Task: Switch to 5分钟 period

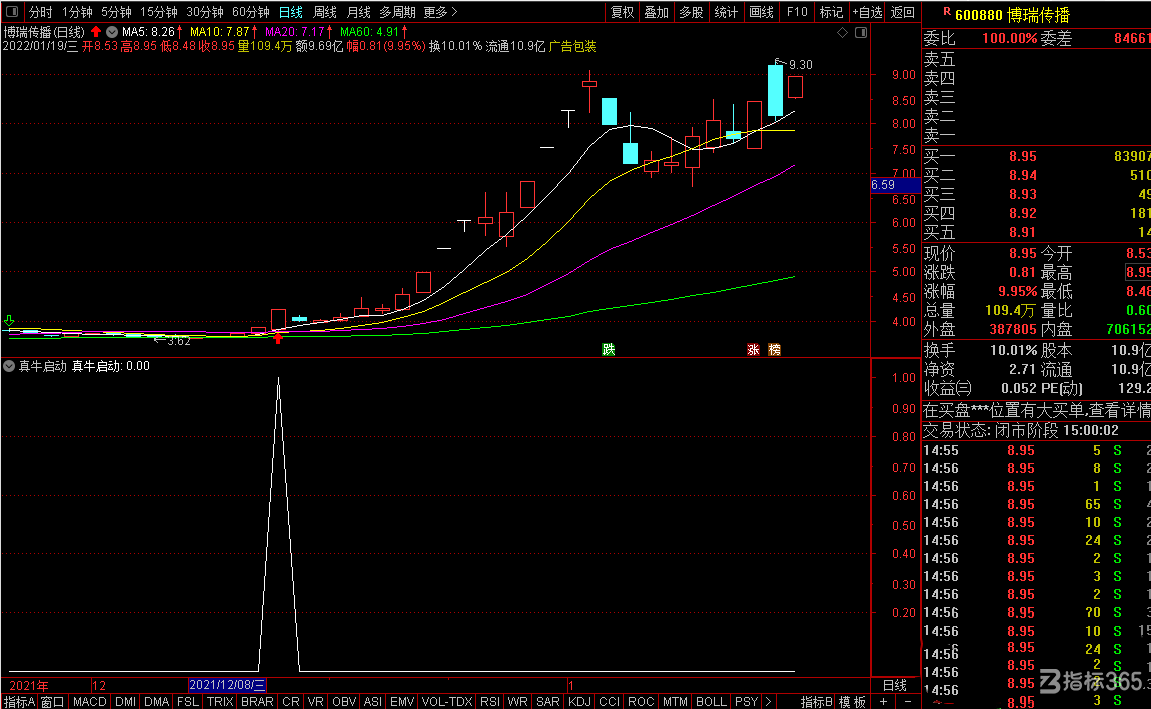Action: coord(116,12)
